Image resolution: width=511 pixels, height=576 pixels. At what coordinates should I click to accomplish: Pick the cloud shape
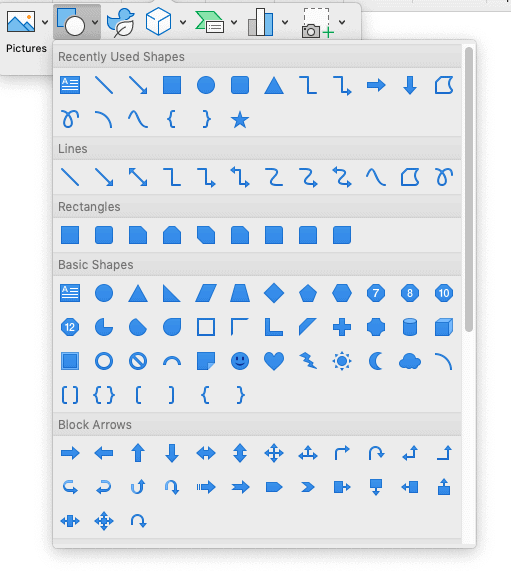410,361
